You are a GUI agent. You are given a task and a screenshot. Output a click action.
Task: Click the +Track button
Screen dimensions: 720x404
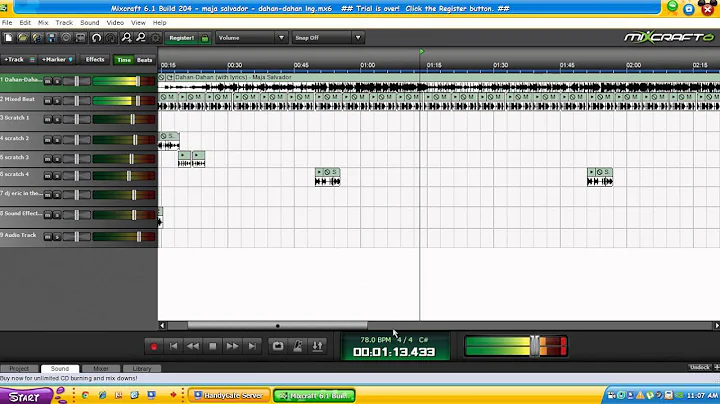click(19, 60)
